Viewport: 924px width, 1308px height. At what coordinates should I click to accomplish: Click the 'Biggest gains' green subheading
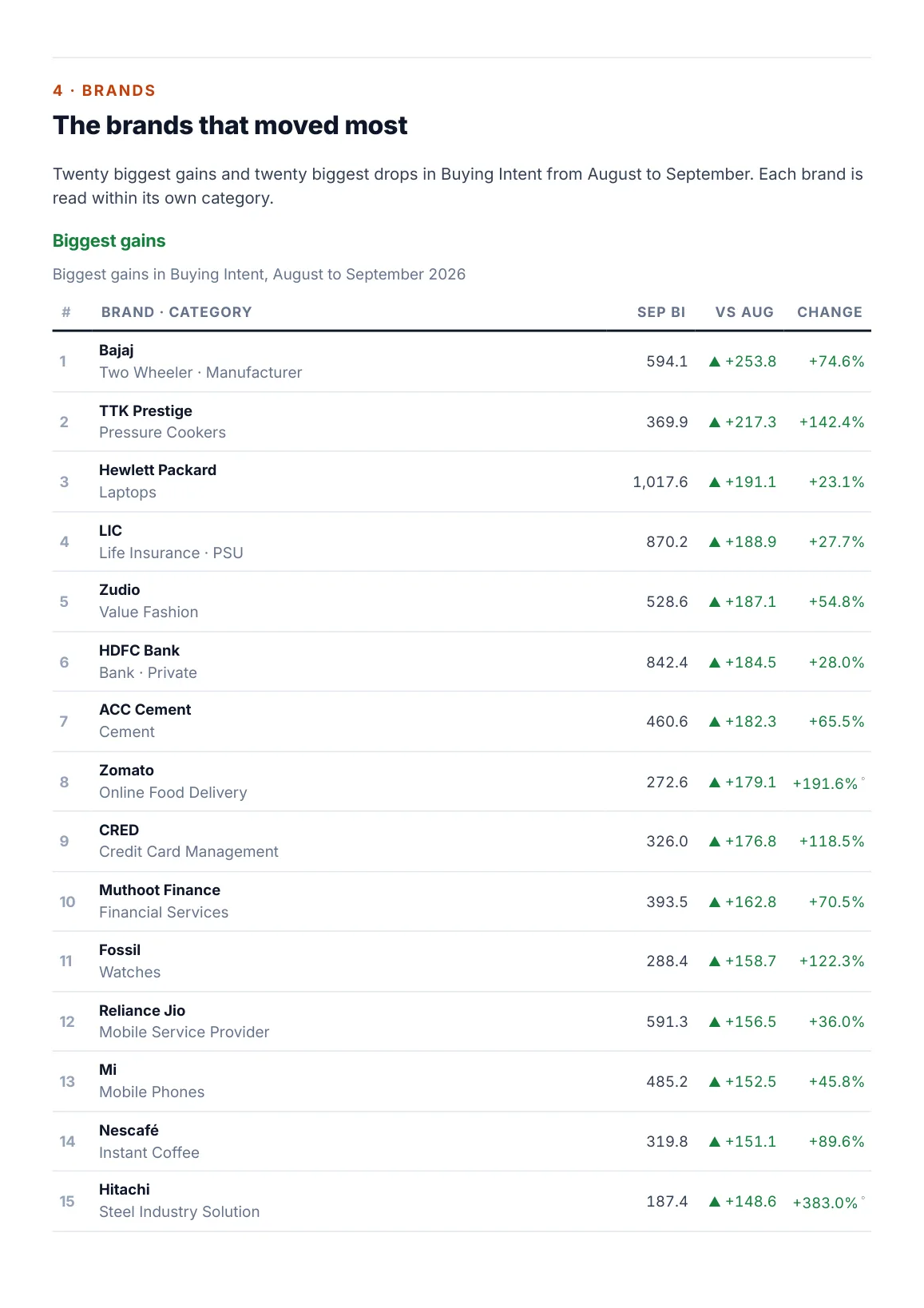click(x=109, y=241)
